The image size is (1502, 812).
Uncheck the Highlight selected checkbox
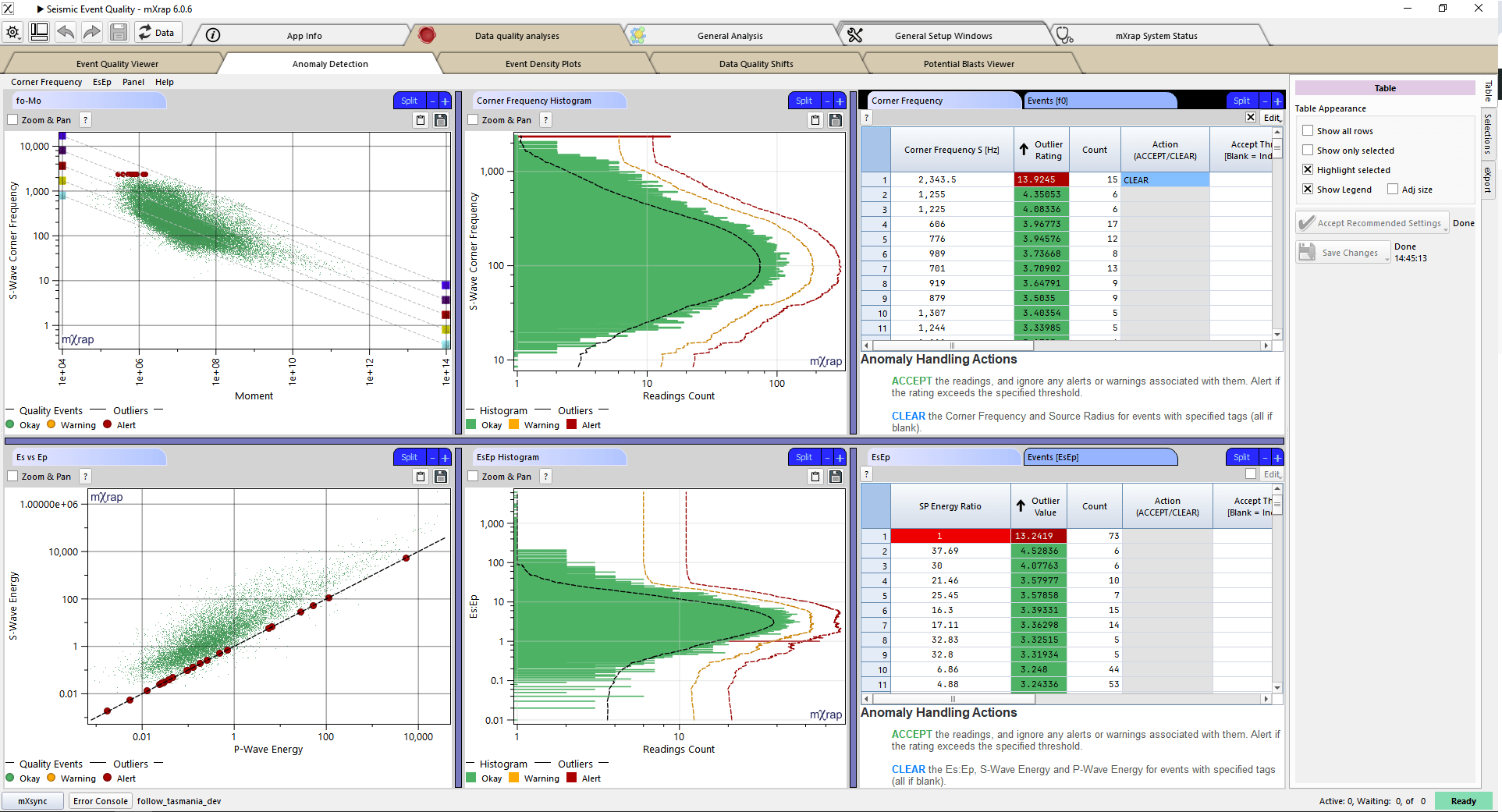pyautogui.click(x=1308, y=170)
